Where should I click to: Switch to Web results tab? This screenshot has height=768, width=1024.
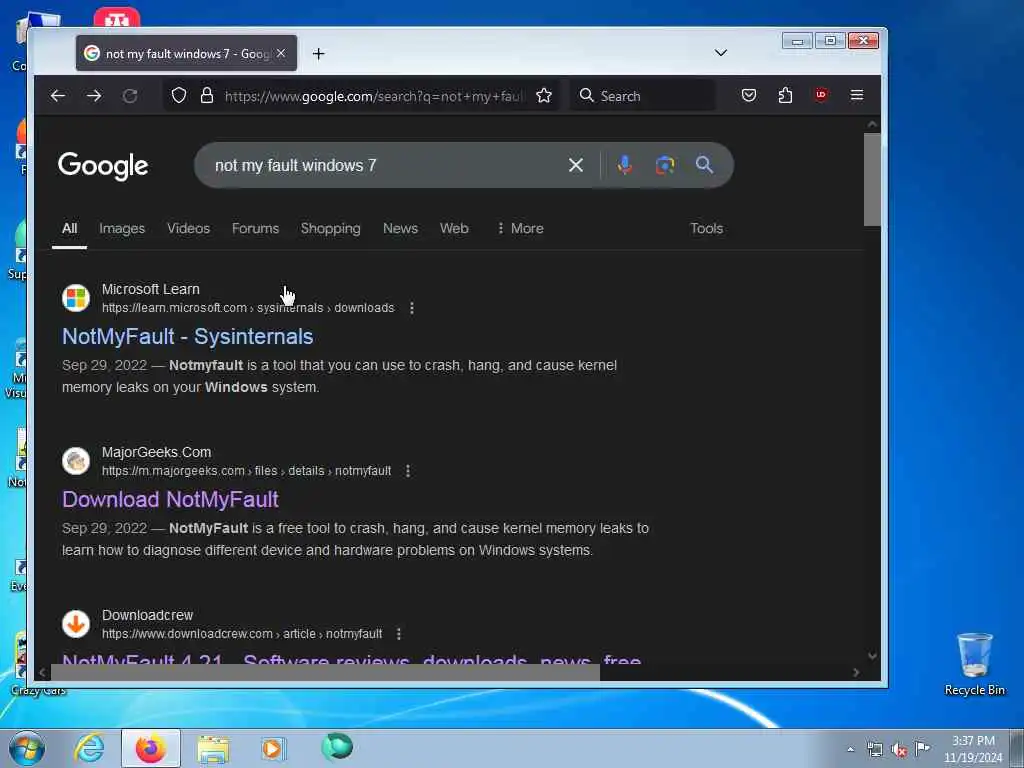click(454, 229)
